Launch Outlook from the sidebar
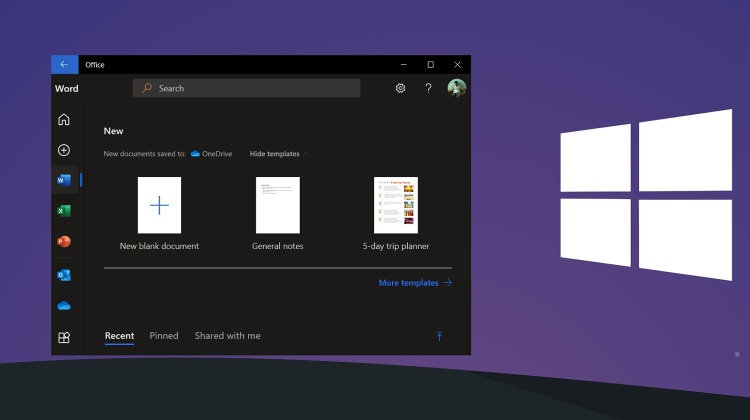 (64, 275)
